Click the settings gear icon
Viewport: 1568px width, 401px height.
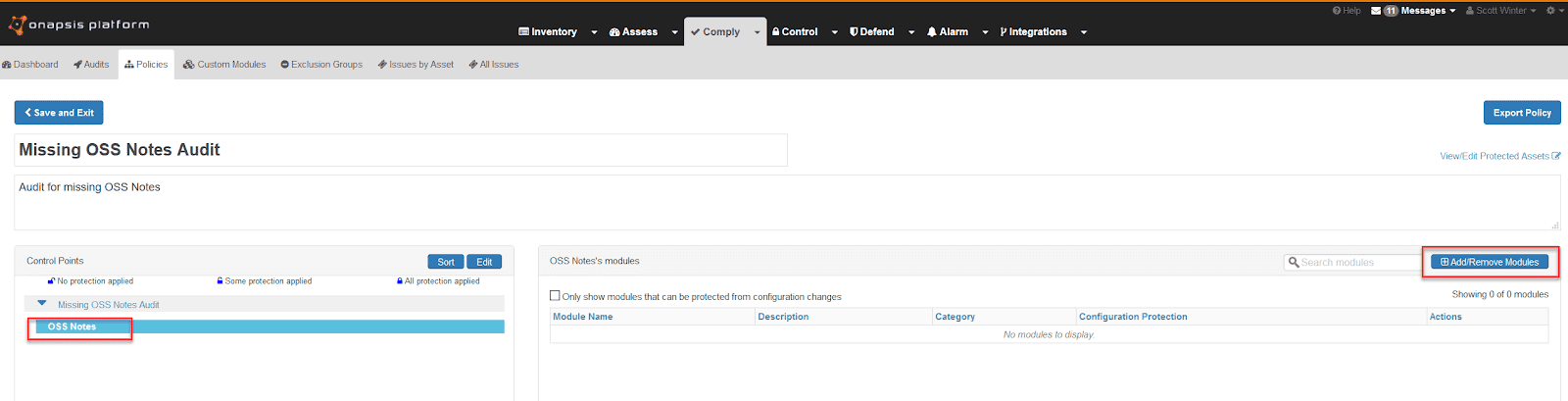coord(1551,11)
